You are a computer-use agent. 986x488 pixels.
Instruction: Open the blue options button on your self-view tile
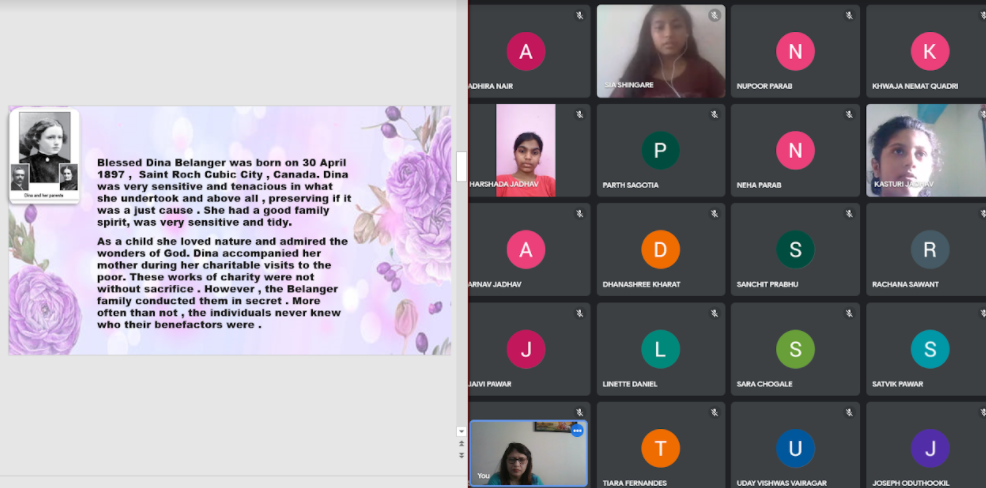(x=577, y=431)
